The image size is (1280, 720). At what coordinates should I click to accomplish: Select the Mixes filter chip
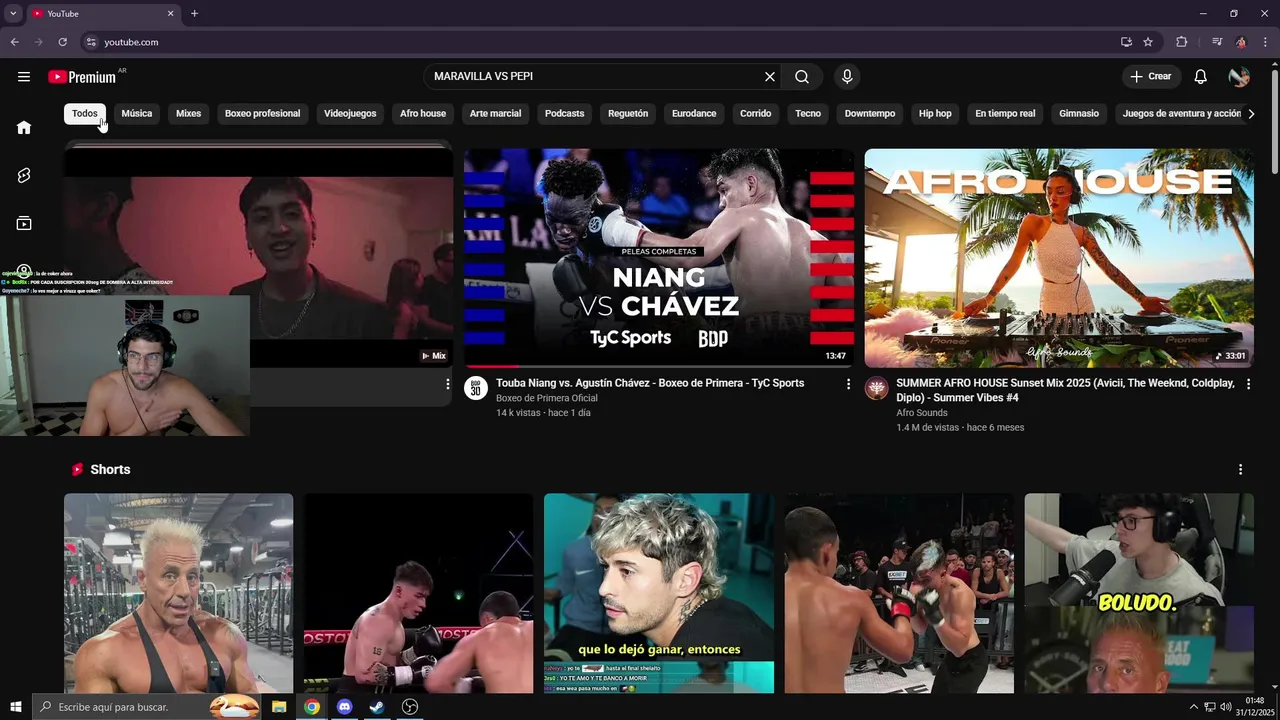pos(189,113)
